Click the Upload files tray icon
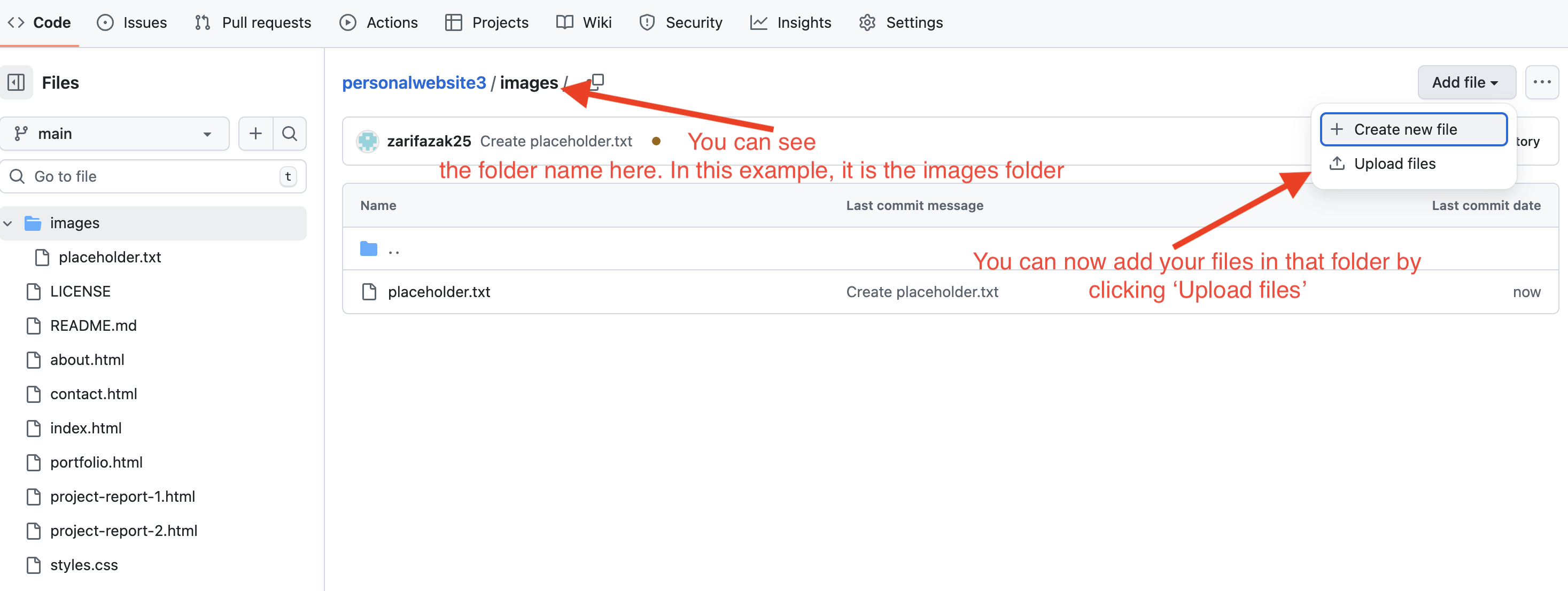 click(x=1337, y=163)
